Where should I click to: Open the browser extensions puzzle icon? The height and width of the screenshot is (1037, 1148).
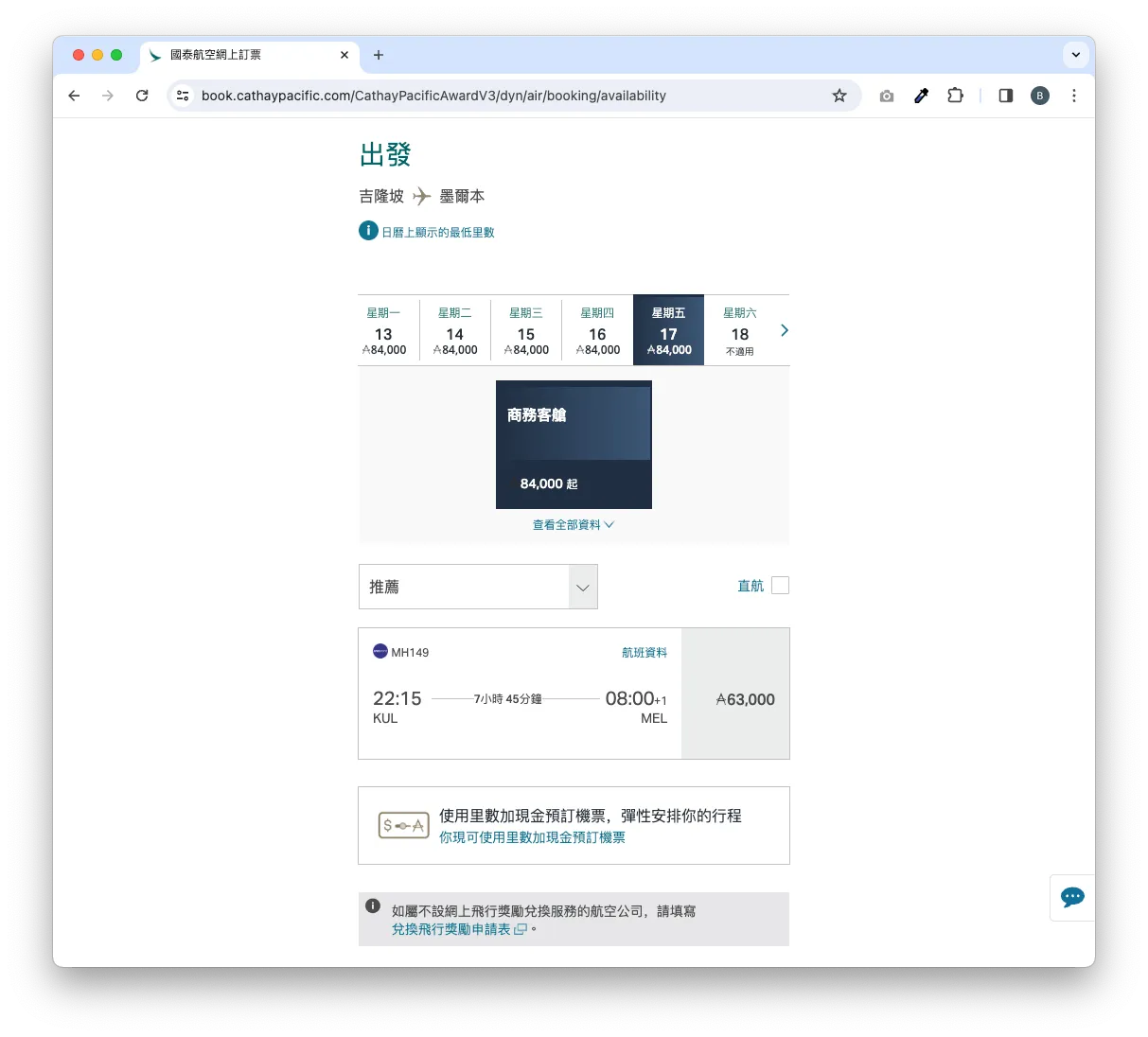[956, 96]
